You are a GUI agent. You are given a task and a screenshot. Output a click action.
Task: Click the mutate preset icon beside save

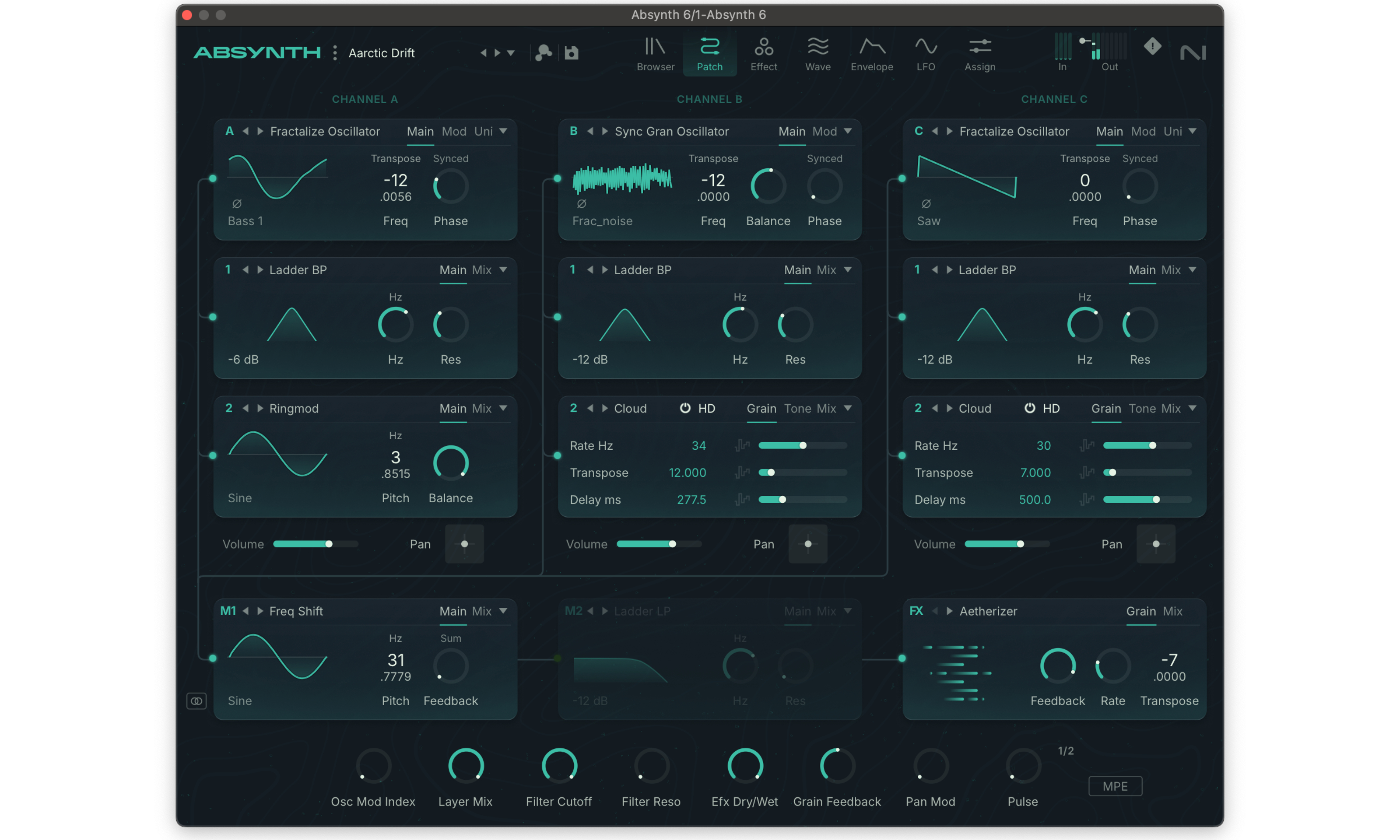(543, 53)
